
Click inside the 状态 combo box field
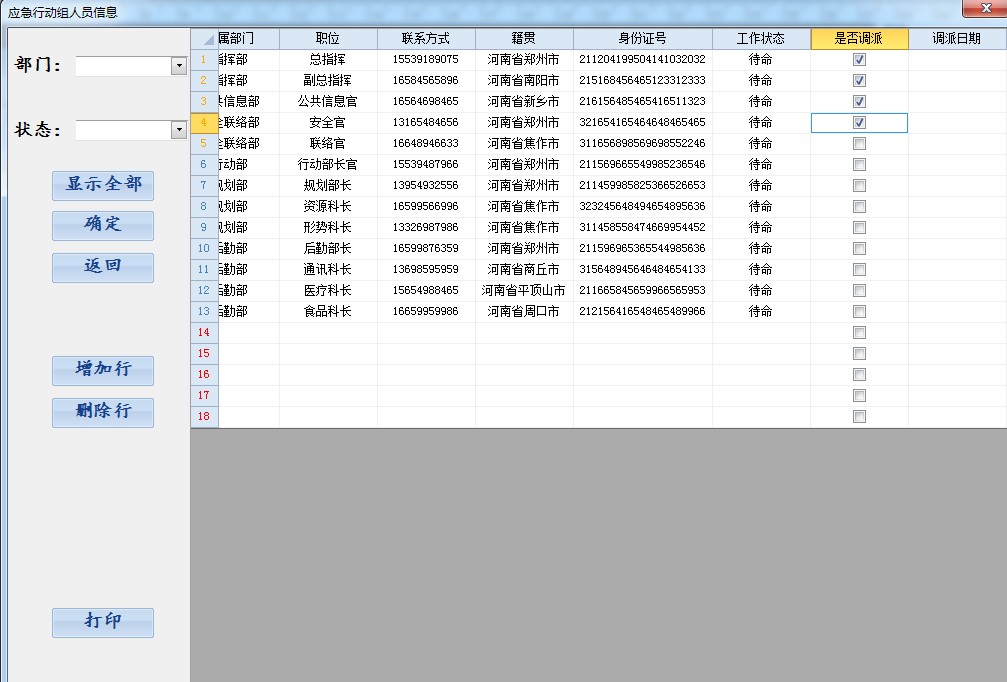(x=123, y=130)
